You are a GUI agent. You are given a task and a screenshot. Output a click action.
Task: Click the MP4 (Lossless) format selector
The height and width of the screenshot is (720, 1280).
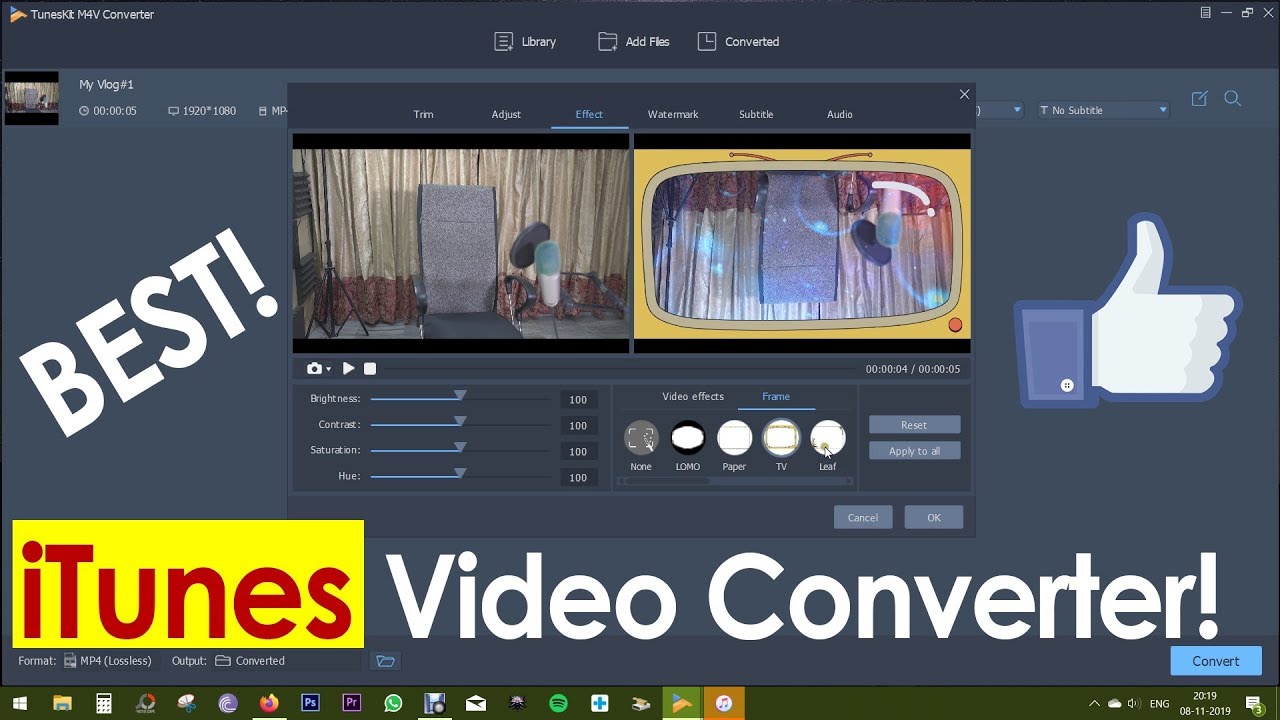point(108,661)
